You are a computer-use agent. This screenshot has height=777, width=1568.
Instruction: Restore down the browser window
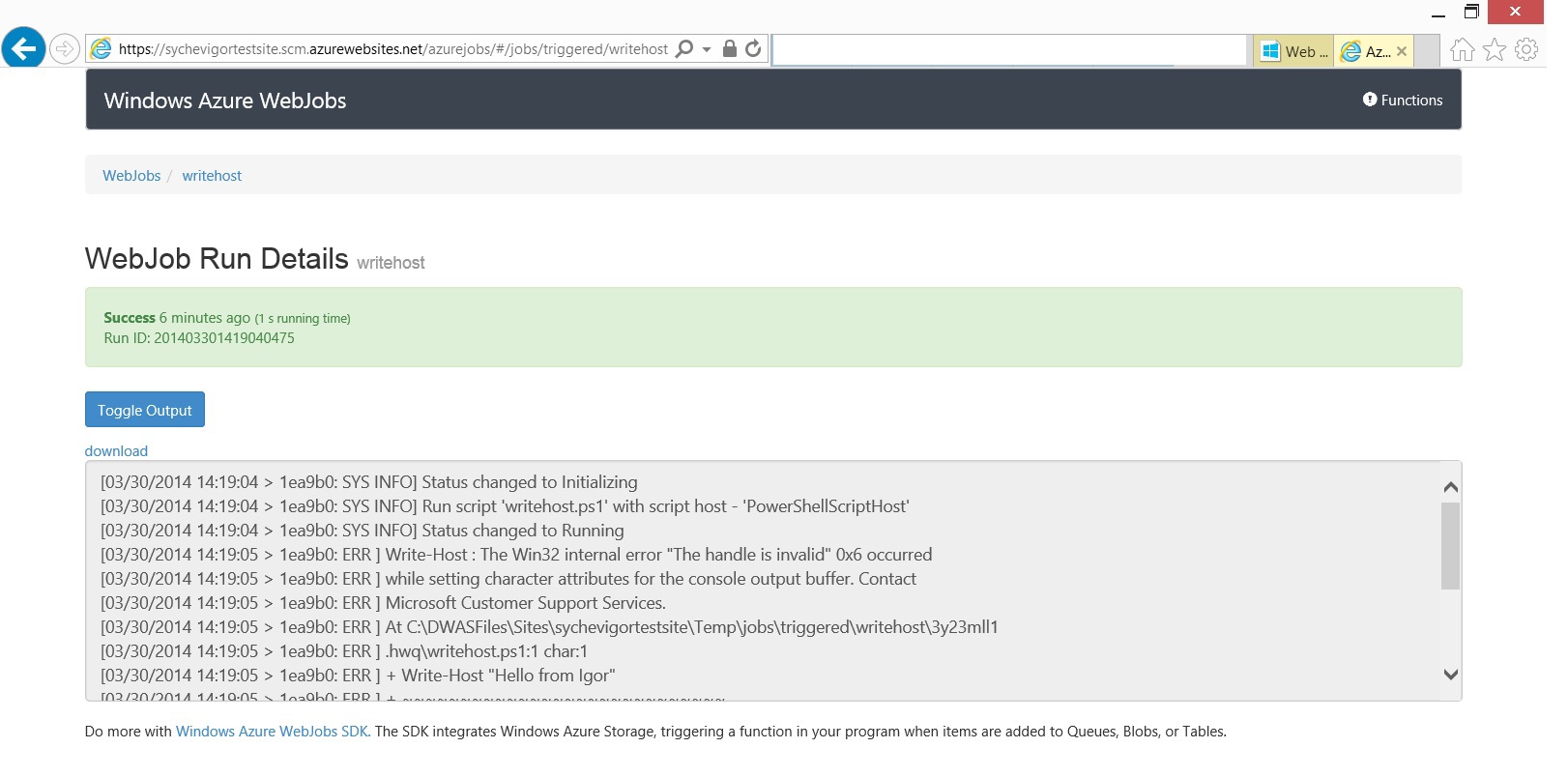(x=1472, y=12)
